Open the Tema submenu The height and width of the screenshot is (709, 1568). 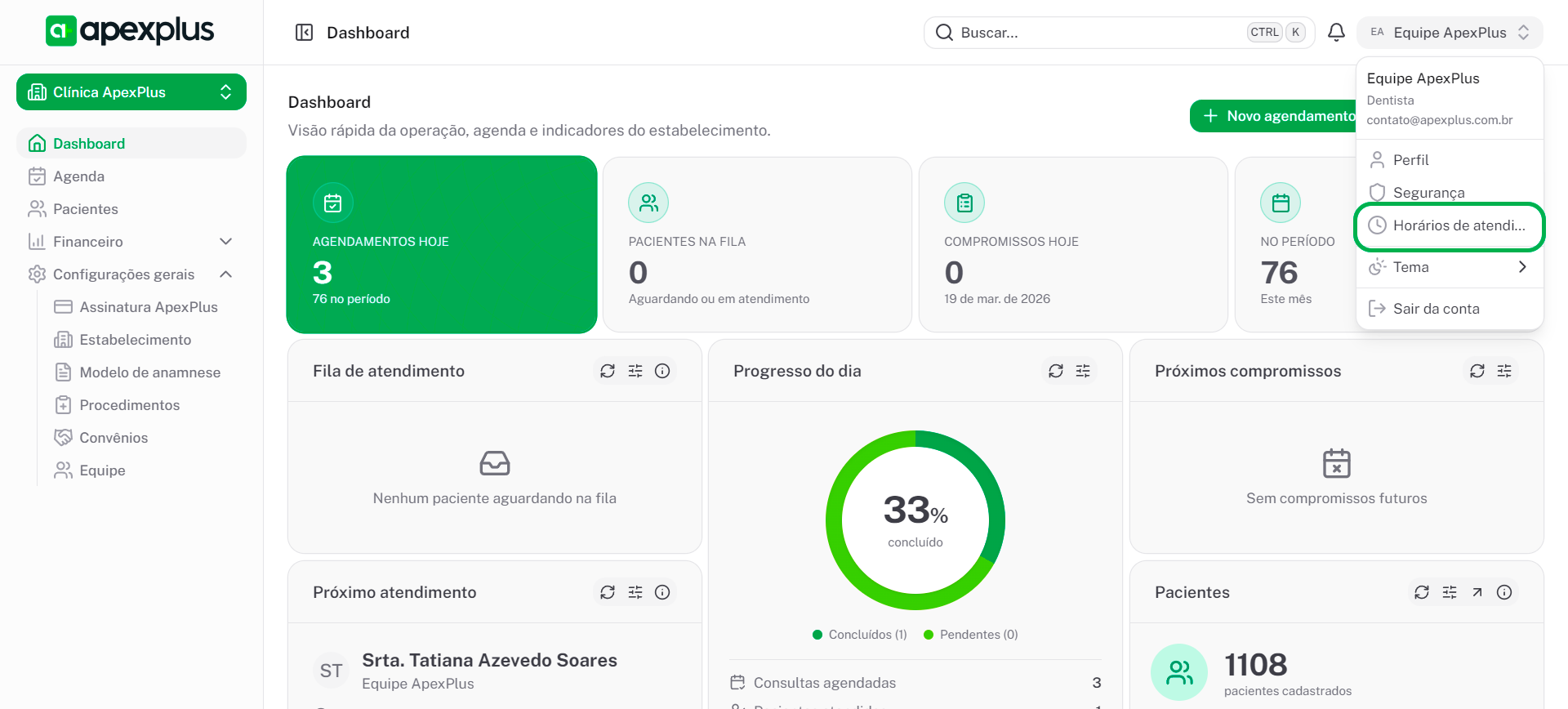coord(1449,267)
